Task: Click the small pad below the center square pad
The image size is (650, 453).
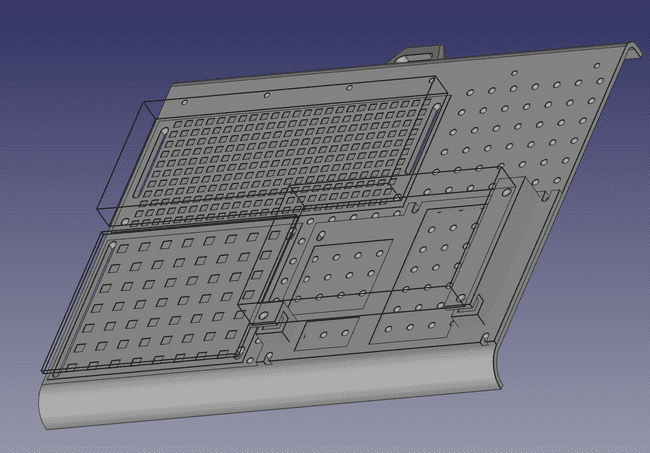Action: [x=327, y=333]
